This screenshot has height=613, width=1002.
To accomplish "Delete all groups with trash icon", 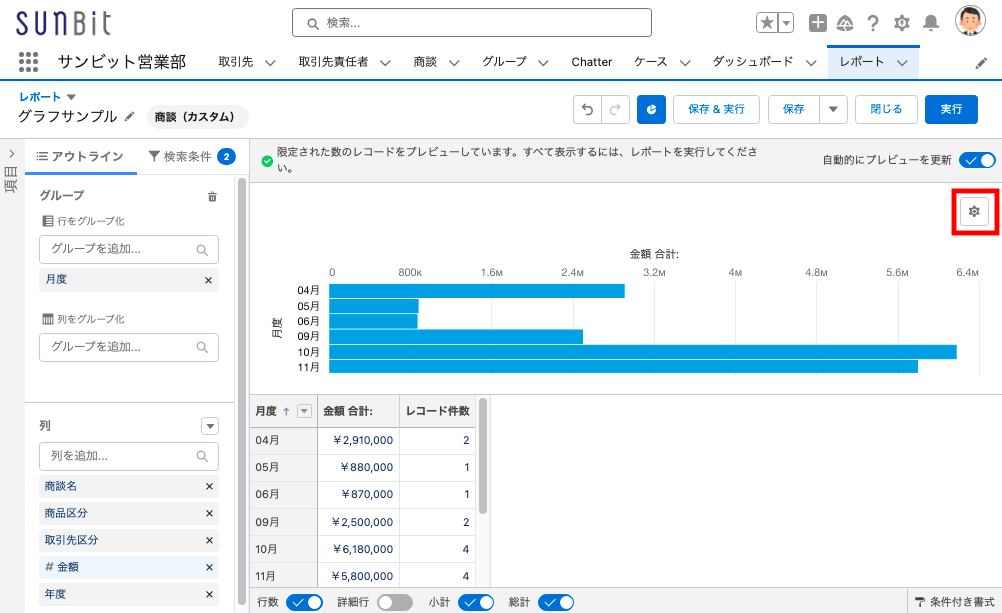I will tap(212, 197).
